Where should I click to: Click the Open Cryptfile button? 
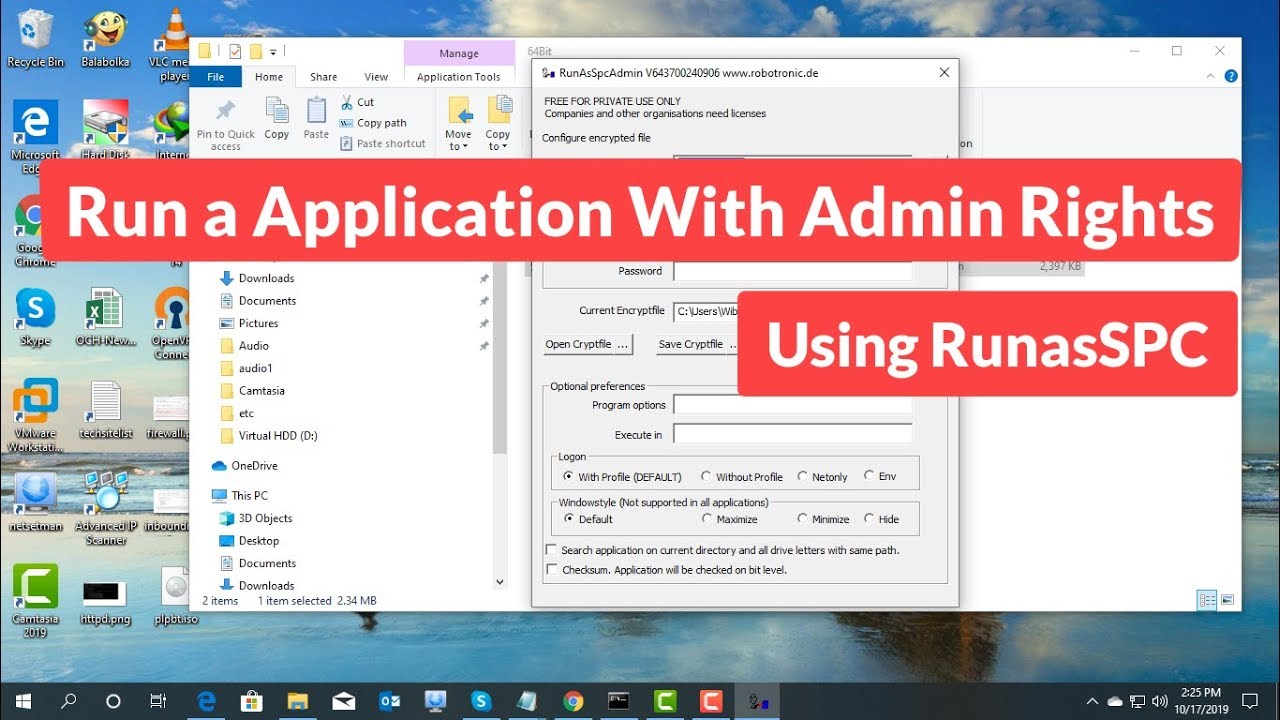click(588, 344)
